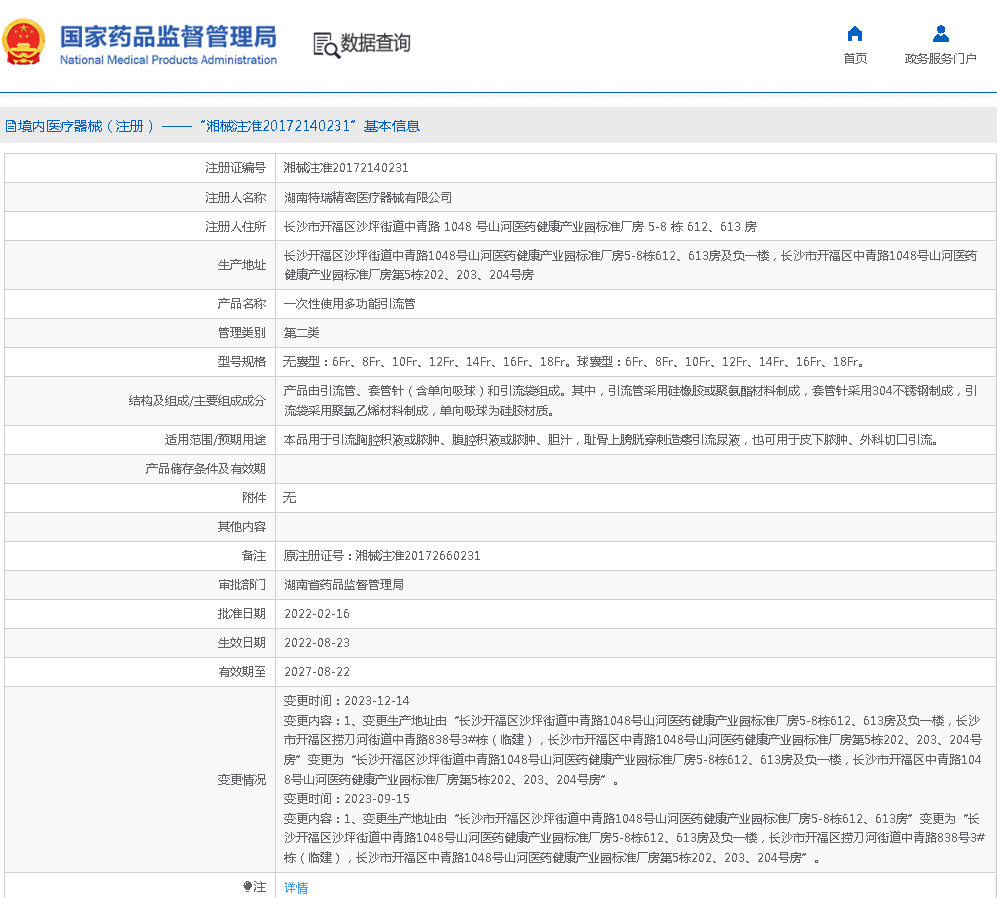Click the 产品名称 row label

click(x=242, y=303)
